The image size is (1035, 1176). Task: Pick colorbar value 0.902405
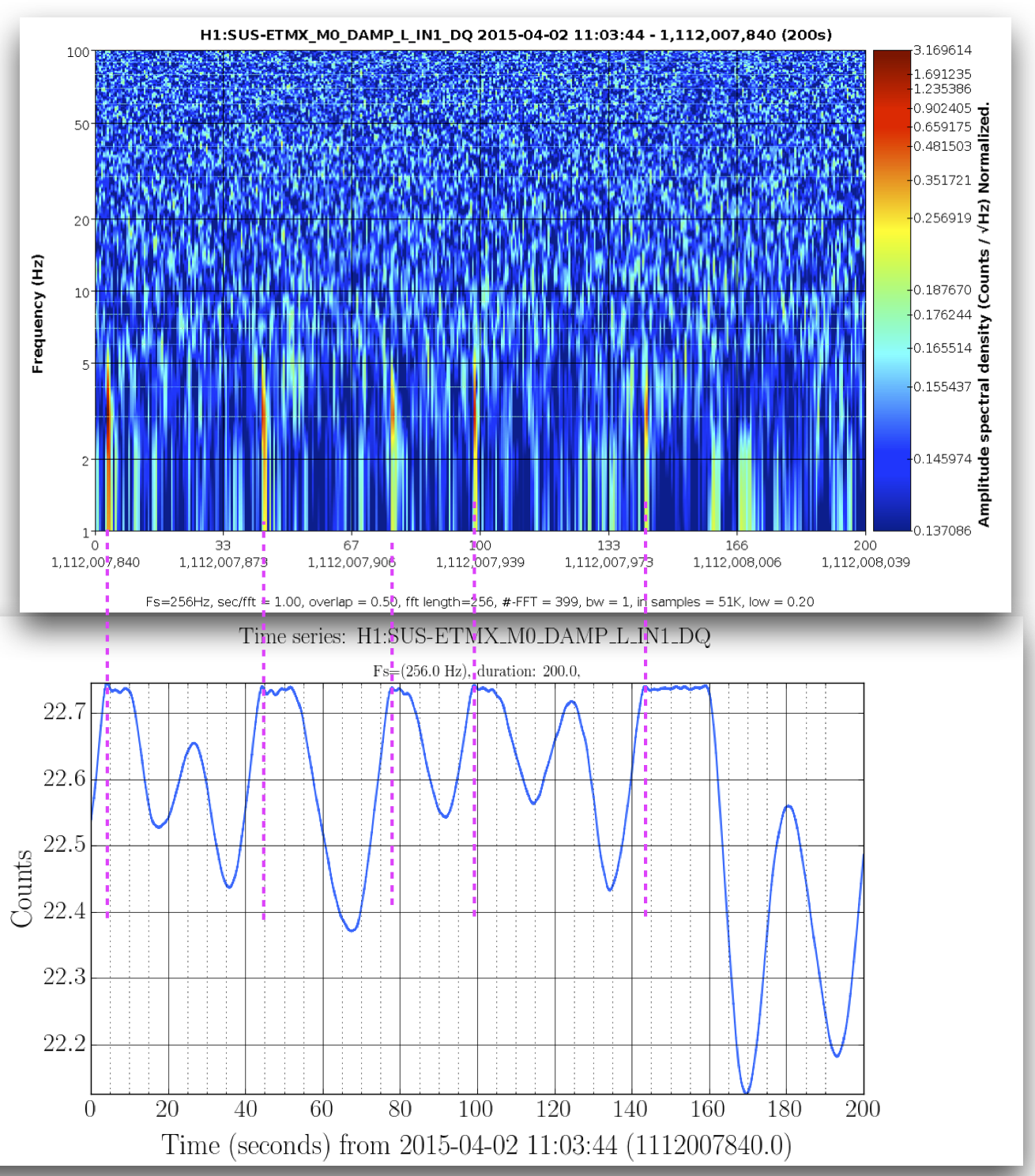click(943, 108)
